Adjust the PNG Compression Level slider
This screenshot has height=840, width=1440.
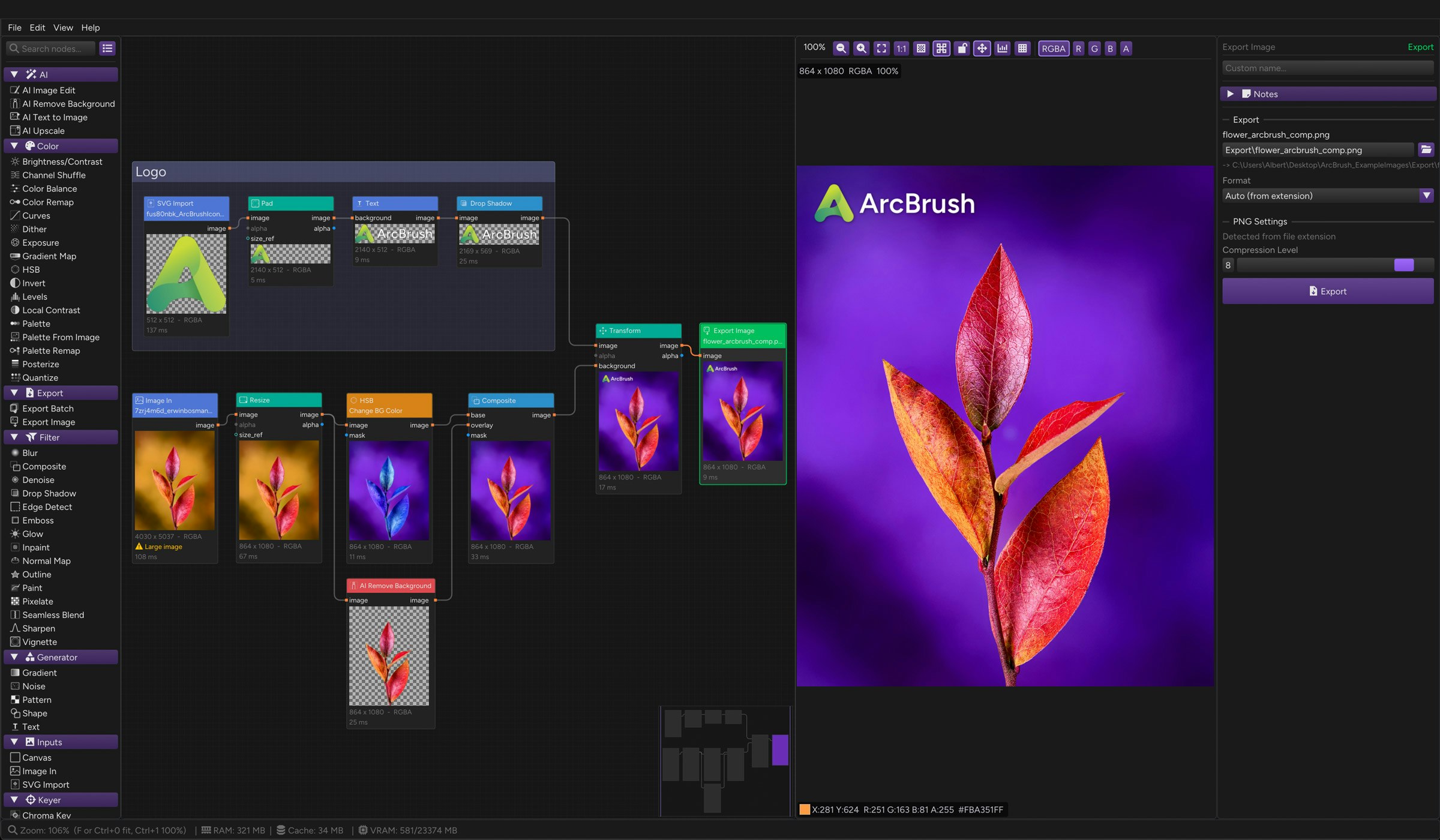pos(1405,264)
